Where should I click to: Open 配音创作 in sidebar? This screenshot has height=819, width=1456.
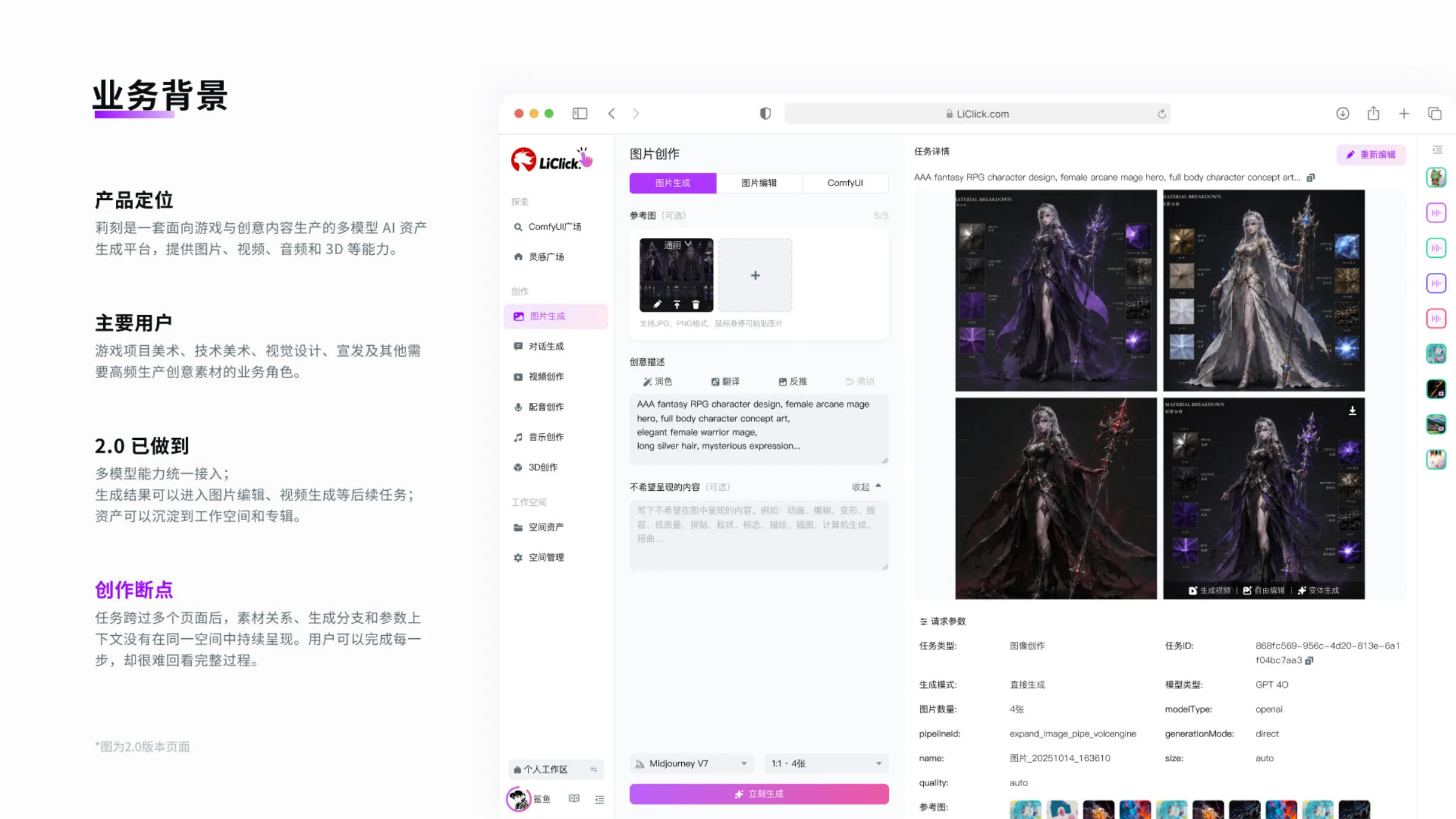[555, 407]
